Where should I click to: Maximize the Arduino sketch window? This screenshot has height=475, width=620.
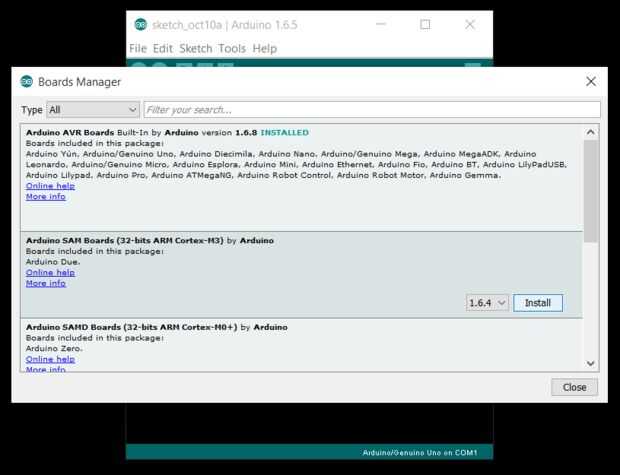point(425,25)
